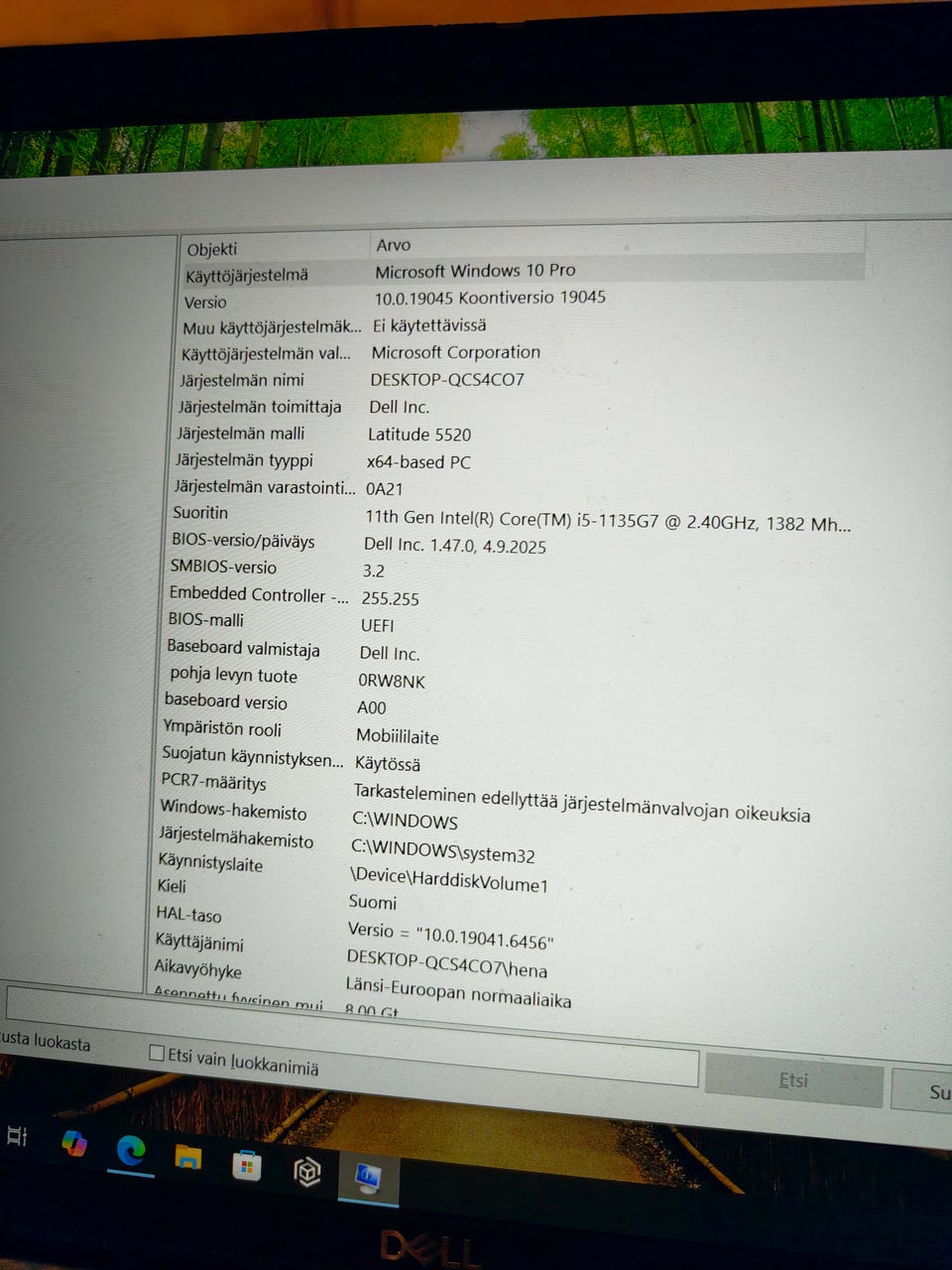
Task: Open Microsoft Store from the taskbar
Action: [x=247, y=1165]
